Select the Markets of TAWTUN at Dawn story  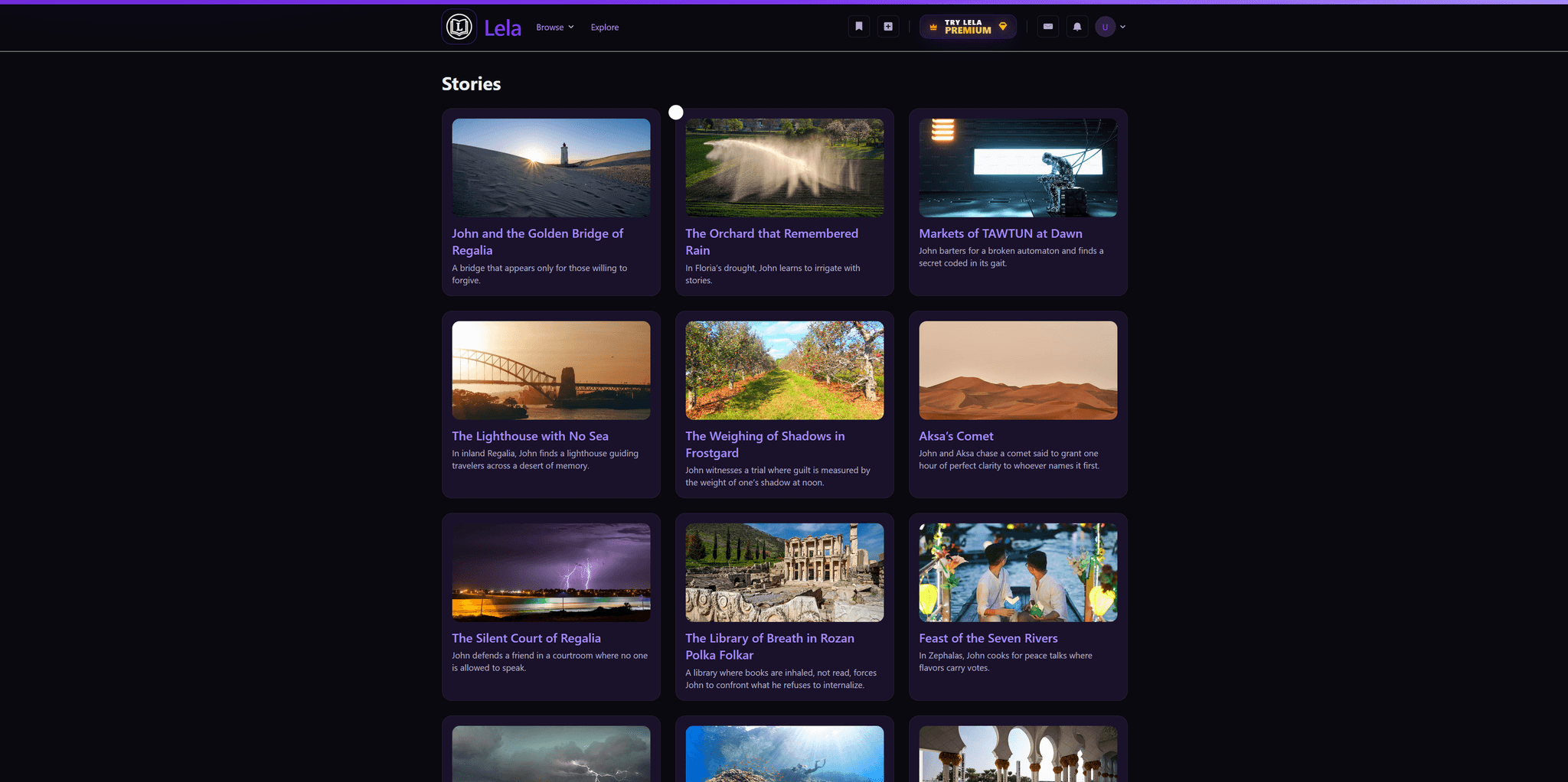click(1000, 233)
